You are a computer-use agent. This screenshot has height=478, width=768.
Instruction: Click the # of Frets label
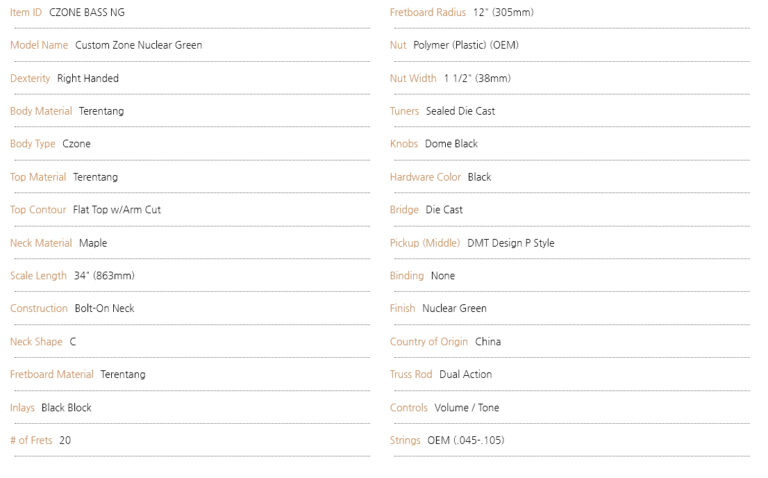point(31,440)
